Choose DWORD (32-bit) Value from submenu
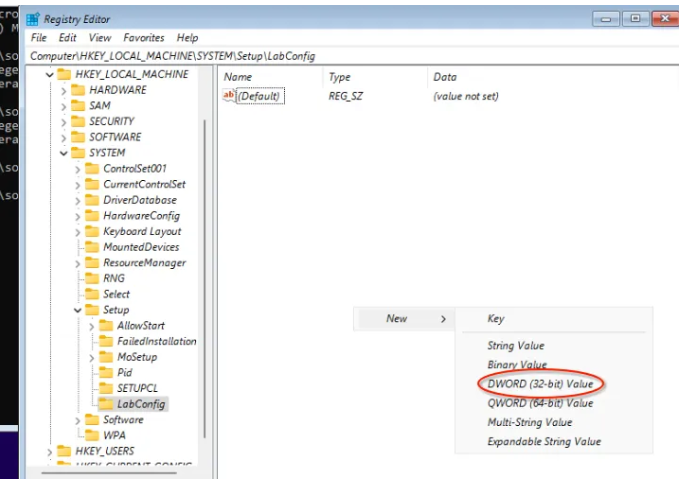 (x=540, y=384)
